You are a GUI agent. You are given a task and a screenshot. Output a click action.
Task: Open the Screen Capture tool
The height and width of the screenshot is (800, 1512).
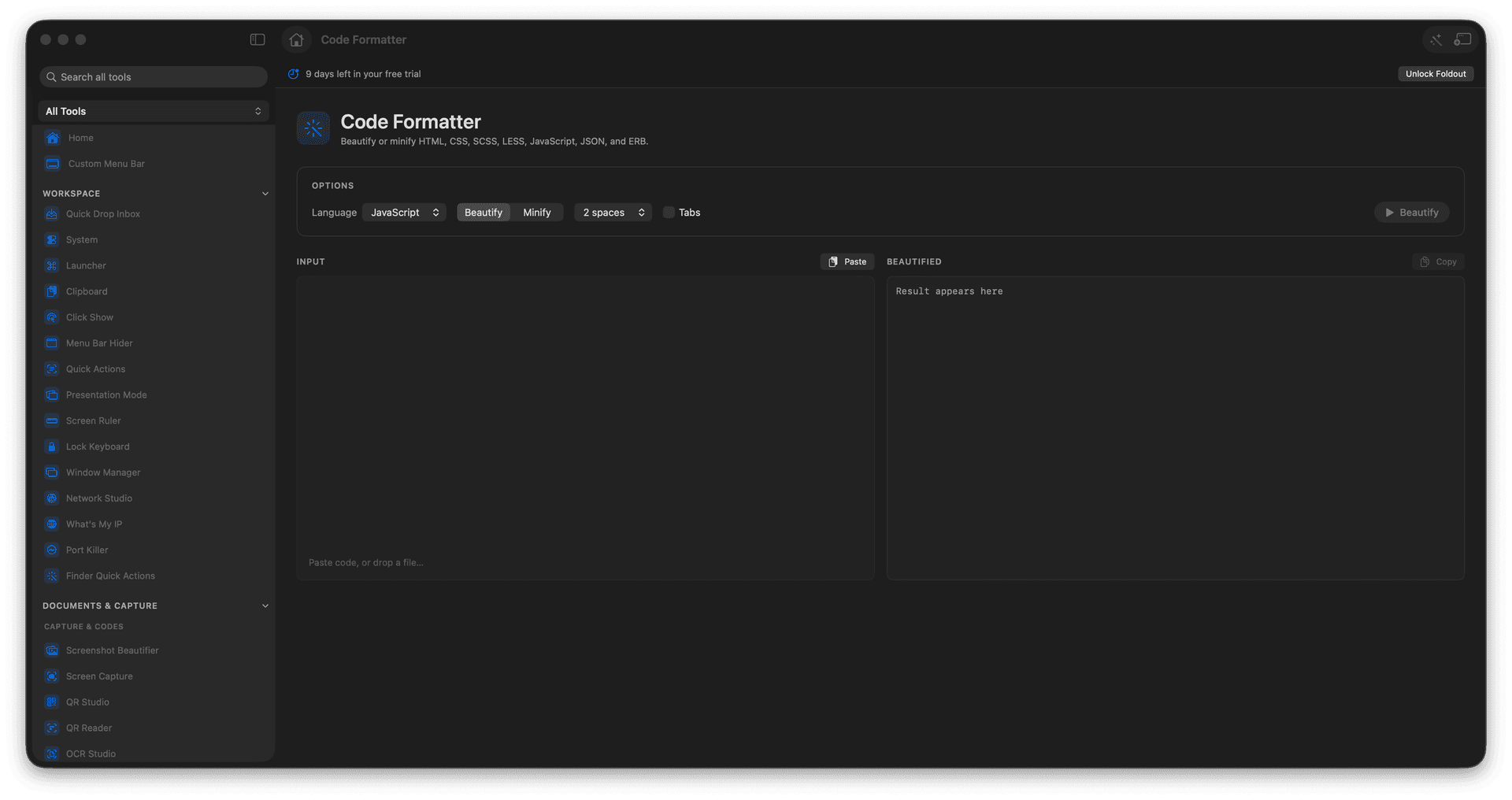tap(154, 676)
